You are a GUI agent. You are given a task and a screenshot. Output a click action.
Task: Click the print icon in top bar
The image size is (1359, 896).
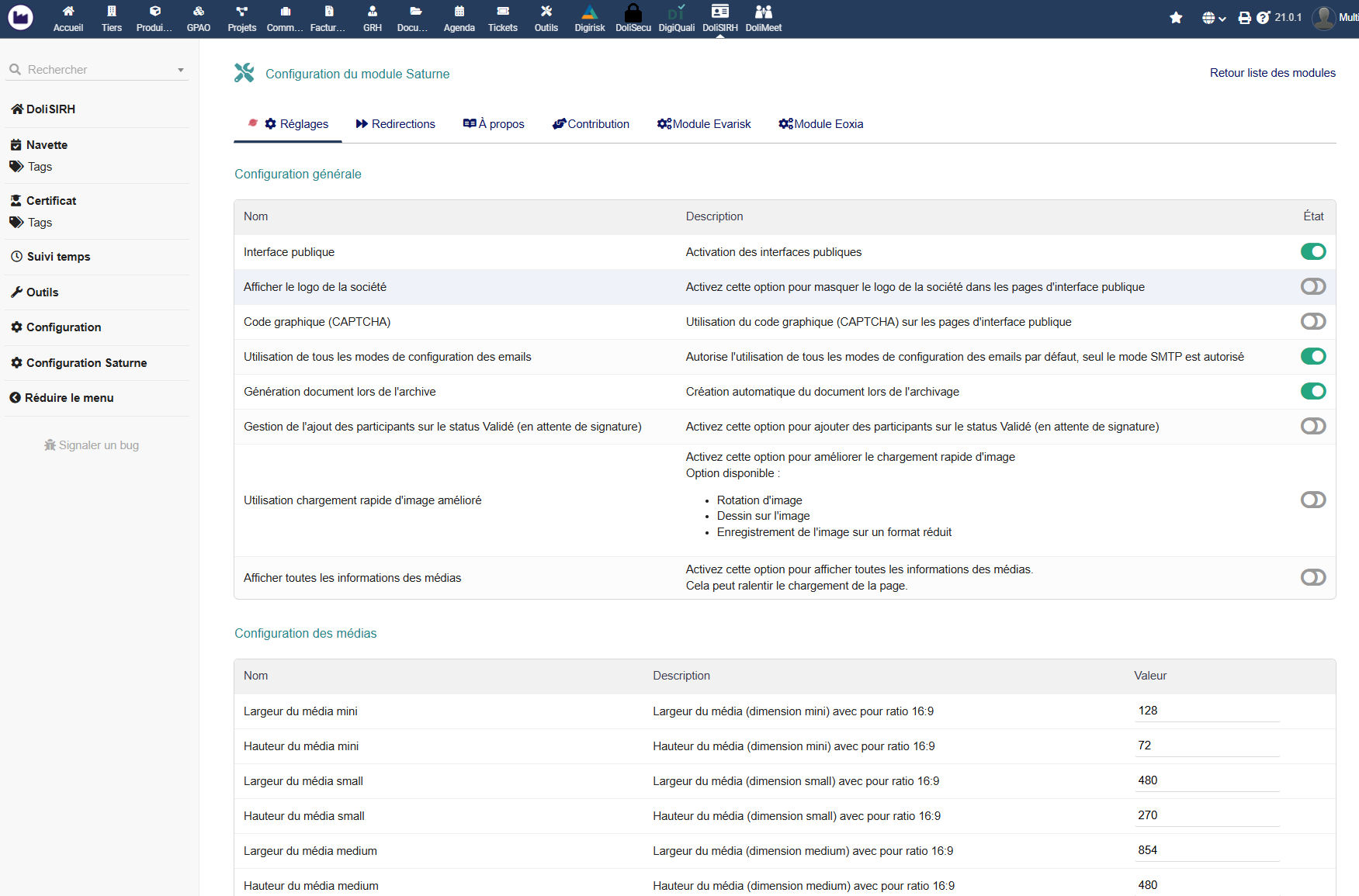coord(1244,18)
